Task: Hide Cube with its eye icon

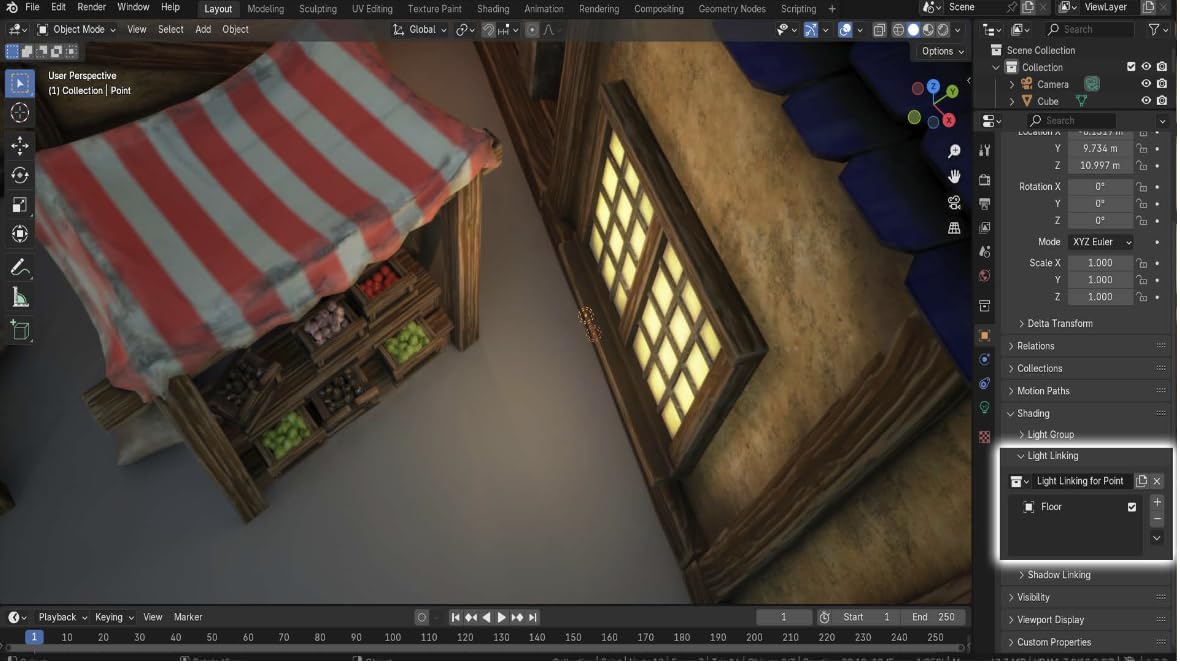Action: click(x=1148, y=101)
